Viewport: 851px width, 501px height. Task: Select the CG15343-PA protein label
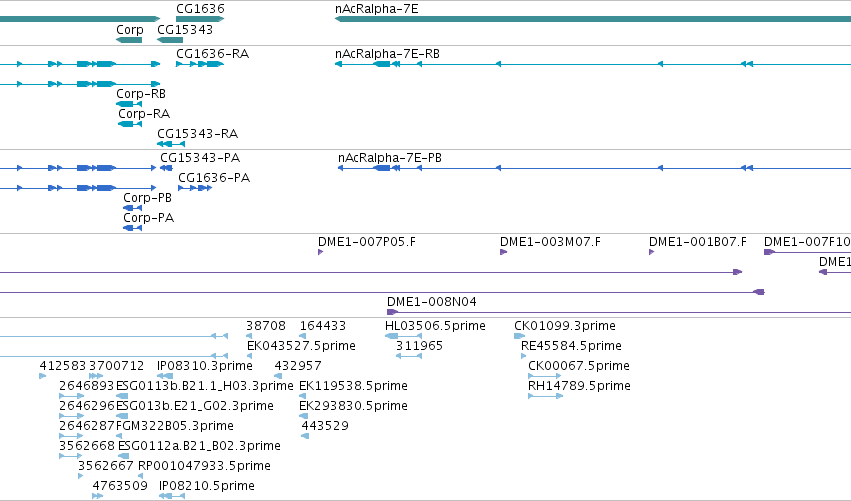200,157
